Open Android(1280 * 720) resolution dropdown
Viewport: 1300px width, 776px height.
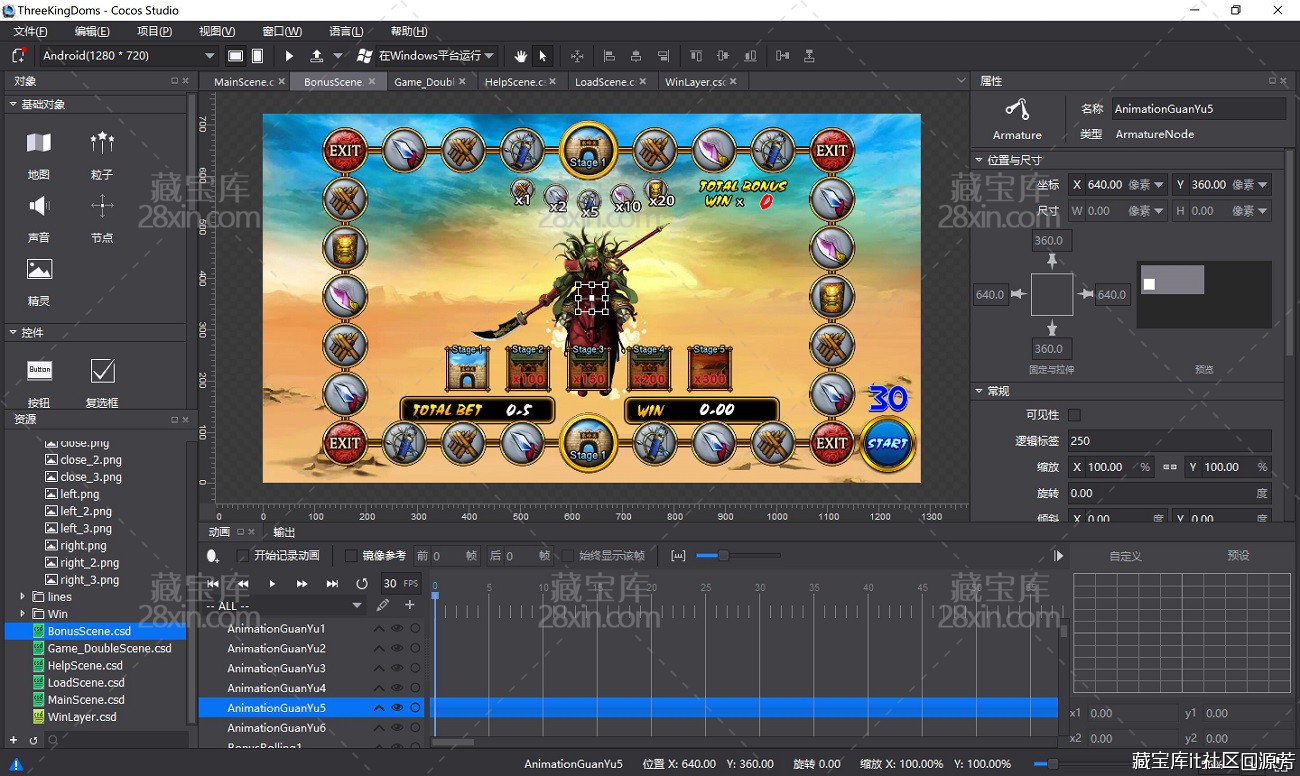click(128, 56)
